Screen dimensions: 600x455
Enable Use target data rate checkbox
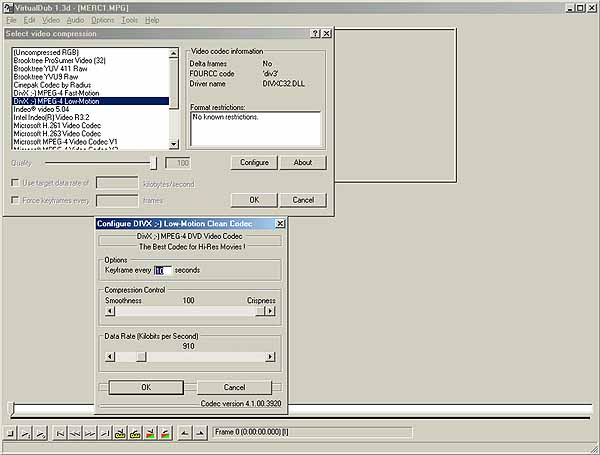pyautogui.click(x=15, y=183)
